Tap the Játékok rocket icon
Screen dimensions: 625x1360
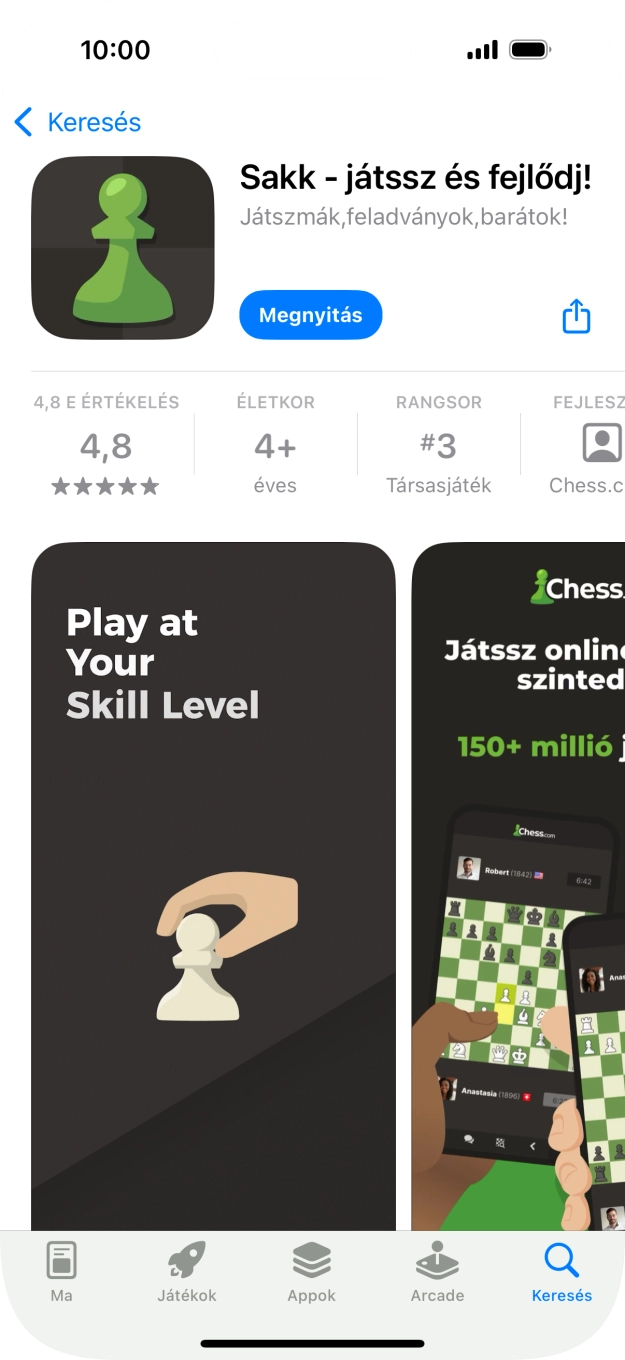(186, 1260)
